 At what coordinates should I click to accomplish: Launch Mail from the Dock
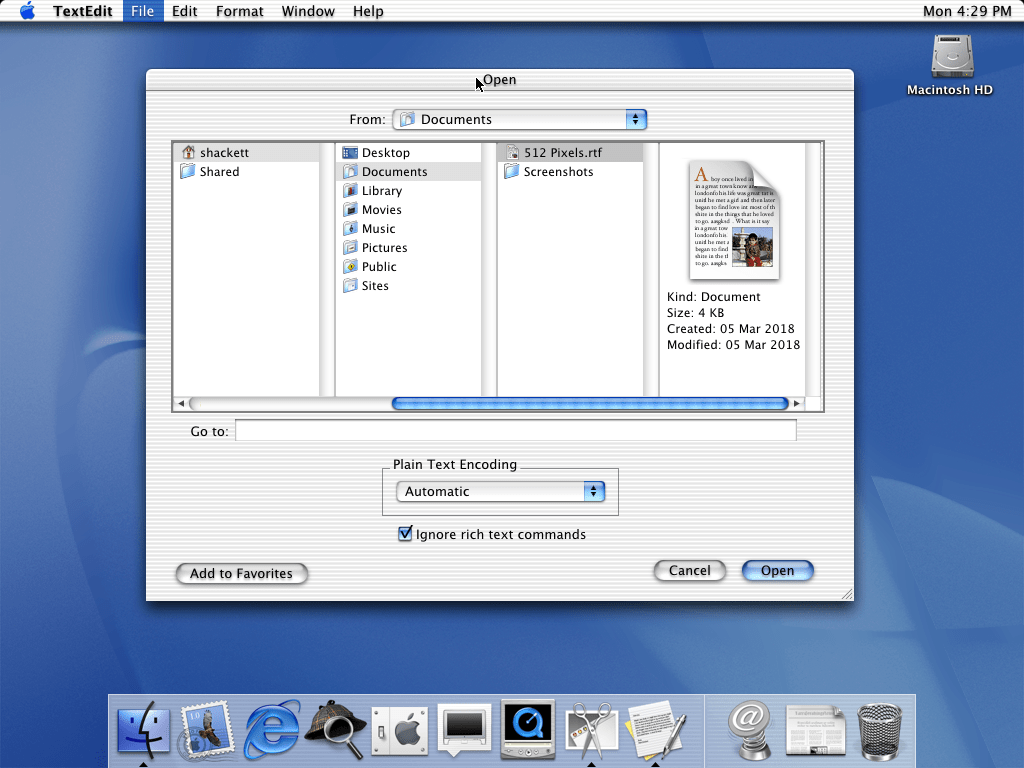pyautogui.click(x=206, y=730)
